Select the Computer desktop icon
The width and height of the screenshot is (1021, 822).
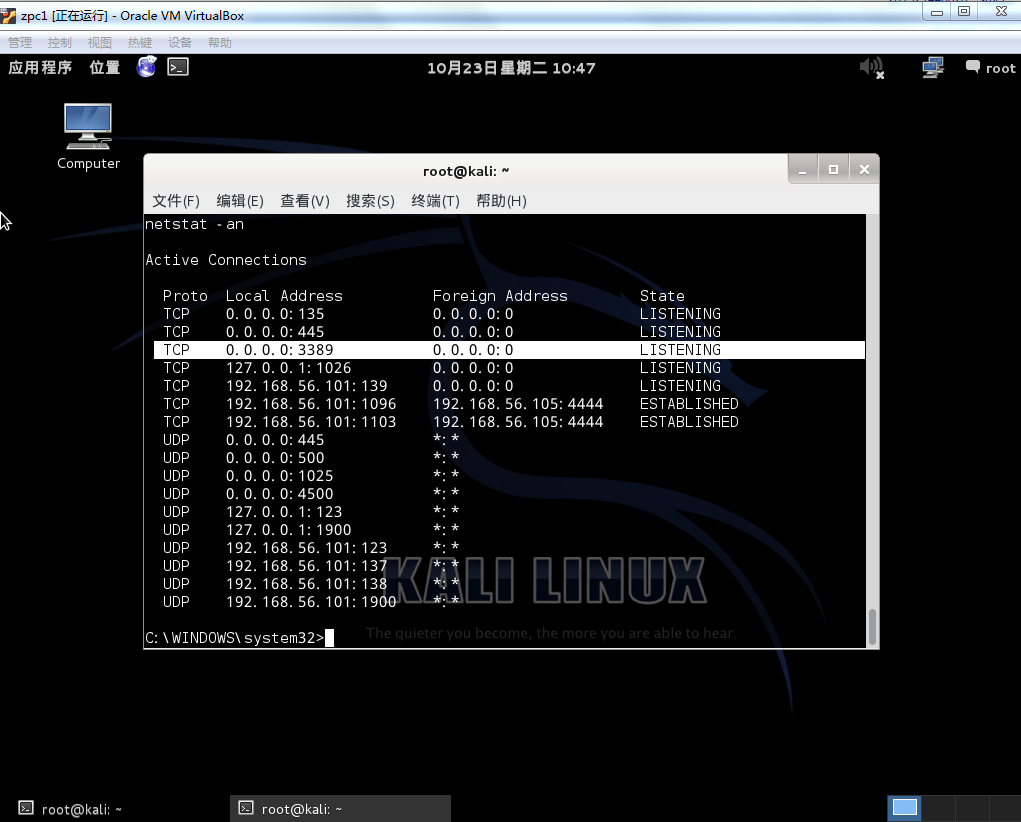coord(88,137)
